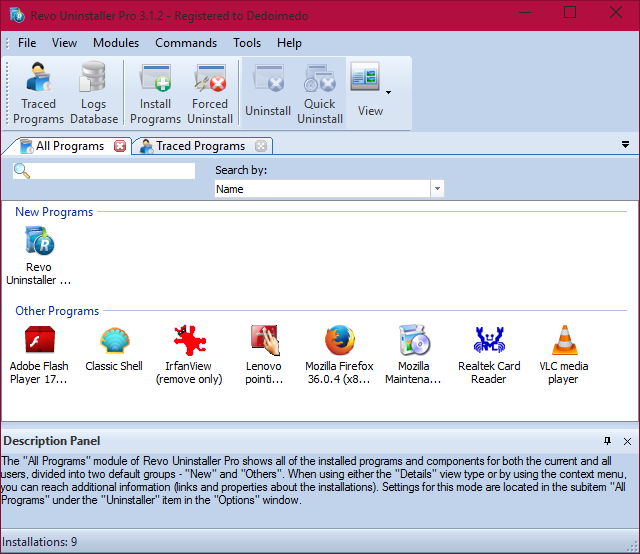
Task: Open the Modules menu
Action: [x=116, y=43]
